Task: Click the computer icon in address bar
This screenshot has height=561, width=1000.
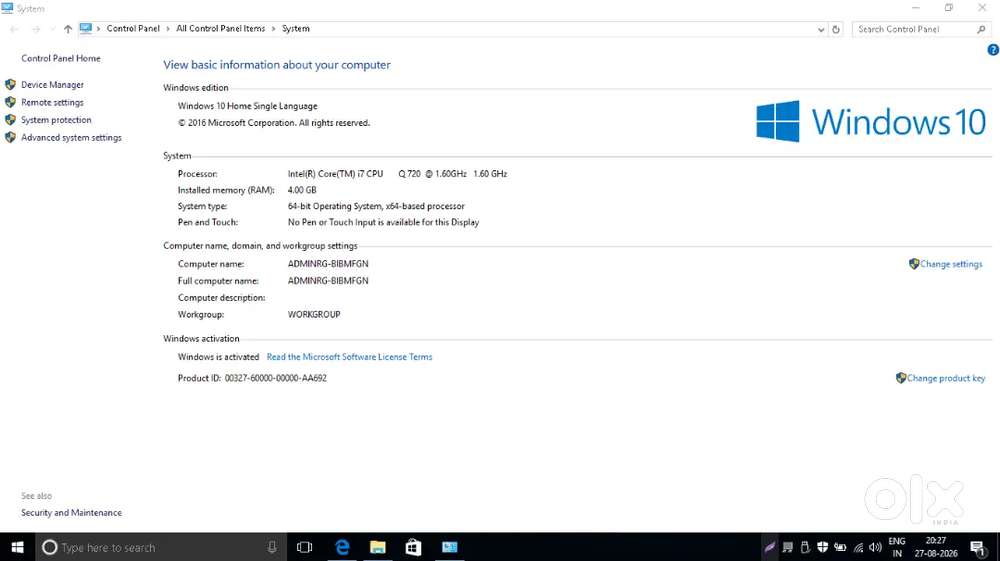Action: pyautogui.click(x=85, y=29)
